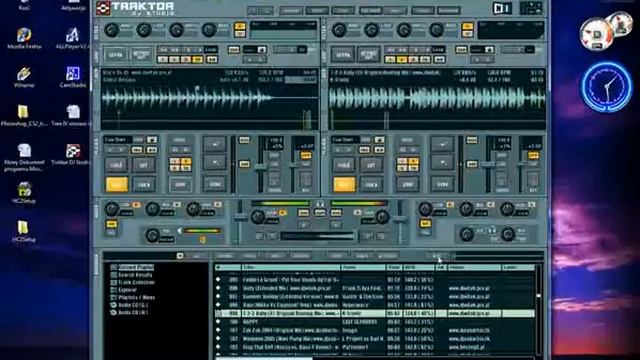Click Audio CD (G:) disc icon

(x=113, y=305)
